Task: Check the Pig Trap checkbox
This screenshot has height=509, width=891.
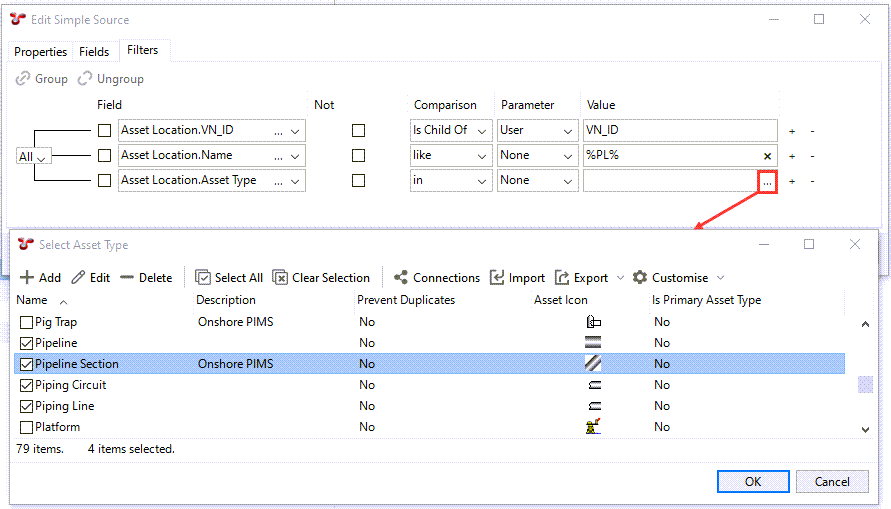Action: tap(27, 322)
